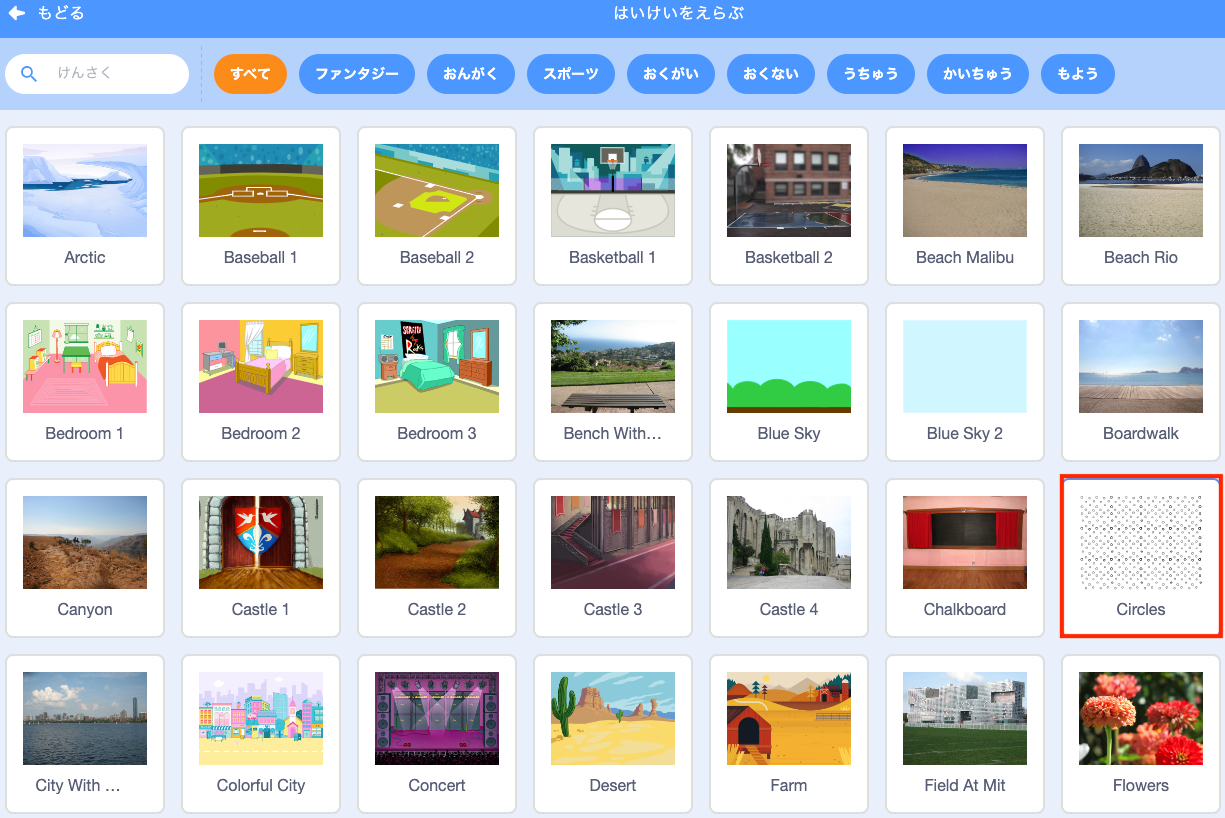Filter backdrops by おくない
Screen dimensions: 1225x818
tap(771, 74)
